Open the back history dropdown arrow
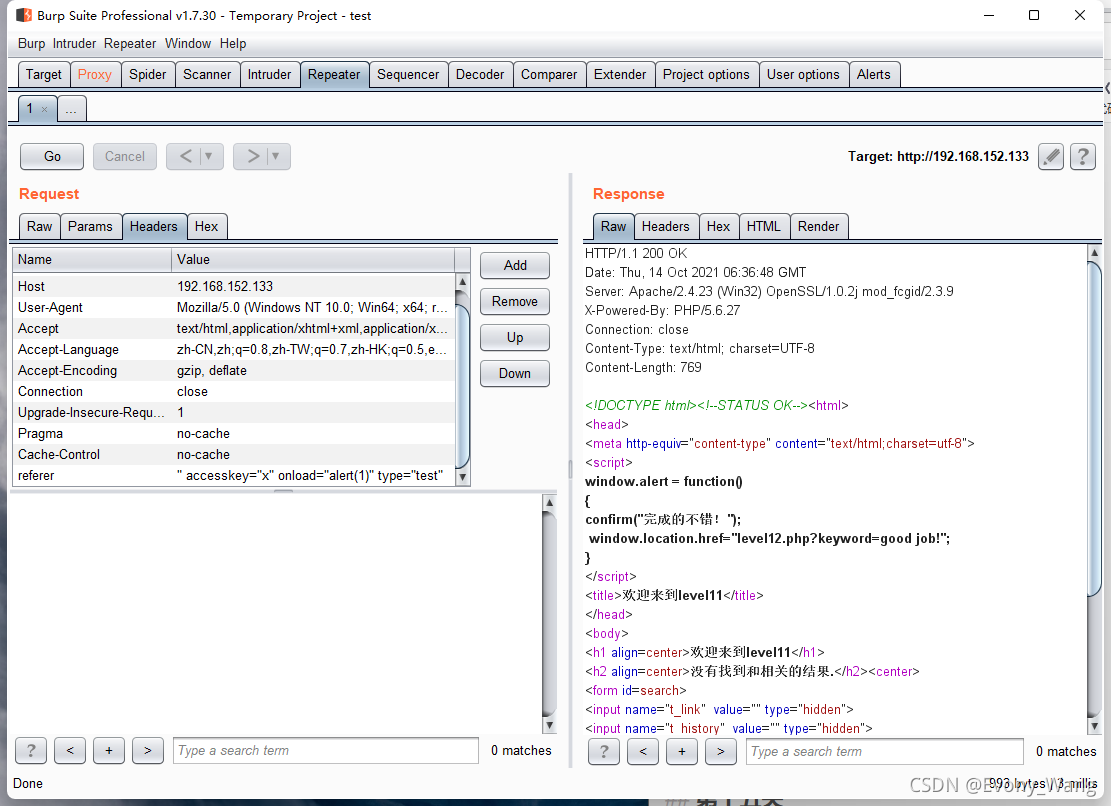Viewport: 1111px width, 806px height. [x=208, y=157]
